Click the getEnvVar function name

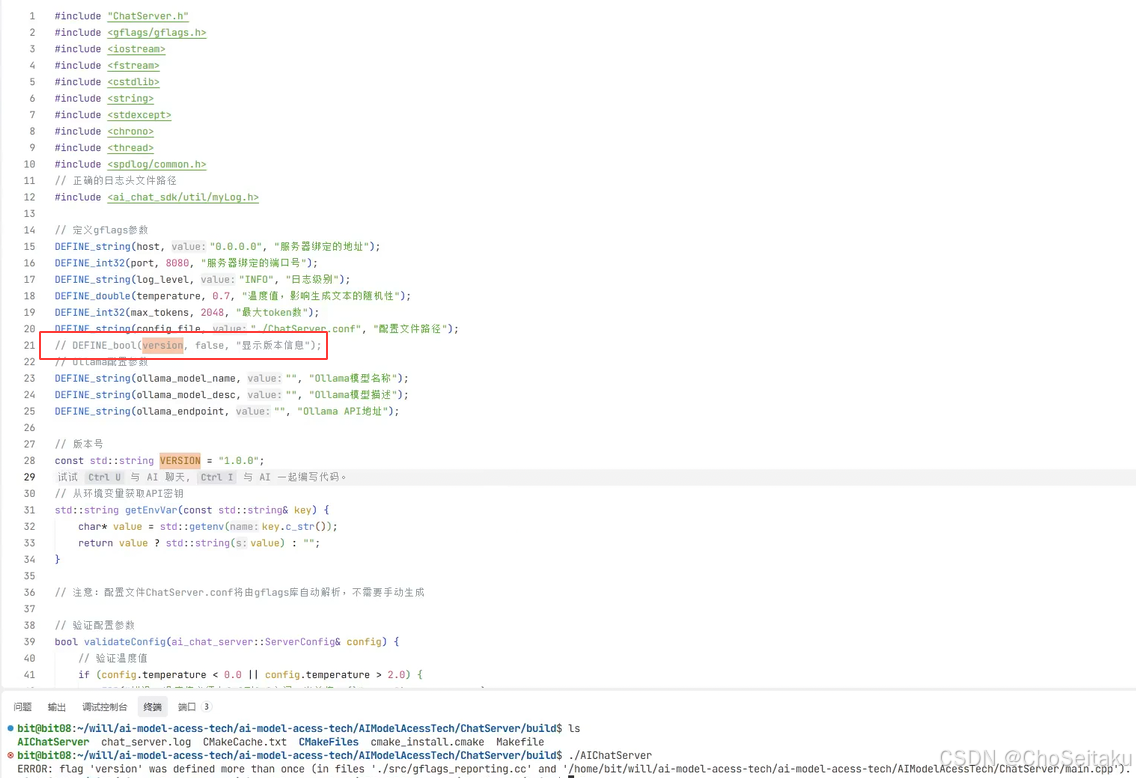[151, 510]
